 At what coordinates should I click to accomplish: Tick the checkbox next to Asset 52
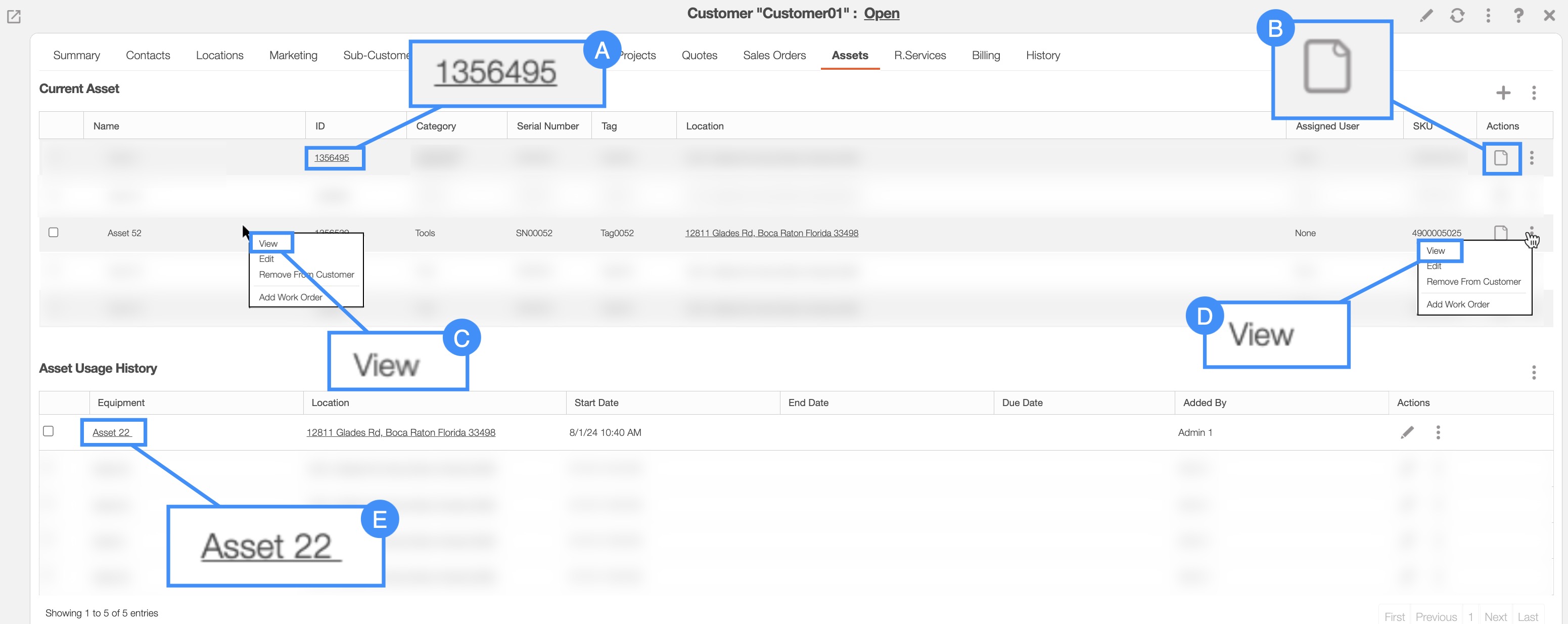[54, 233]
